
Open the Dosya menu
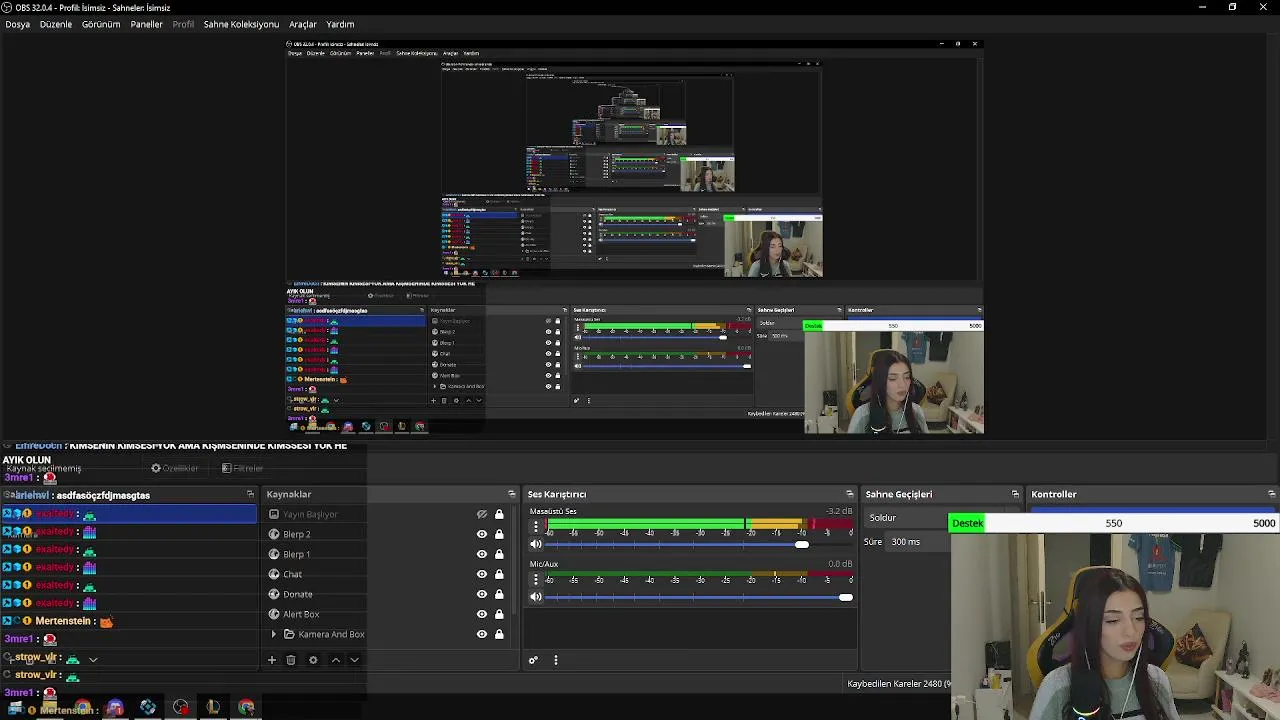coord(18,24)
